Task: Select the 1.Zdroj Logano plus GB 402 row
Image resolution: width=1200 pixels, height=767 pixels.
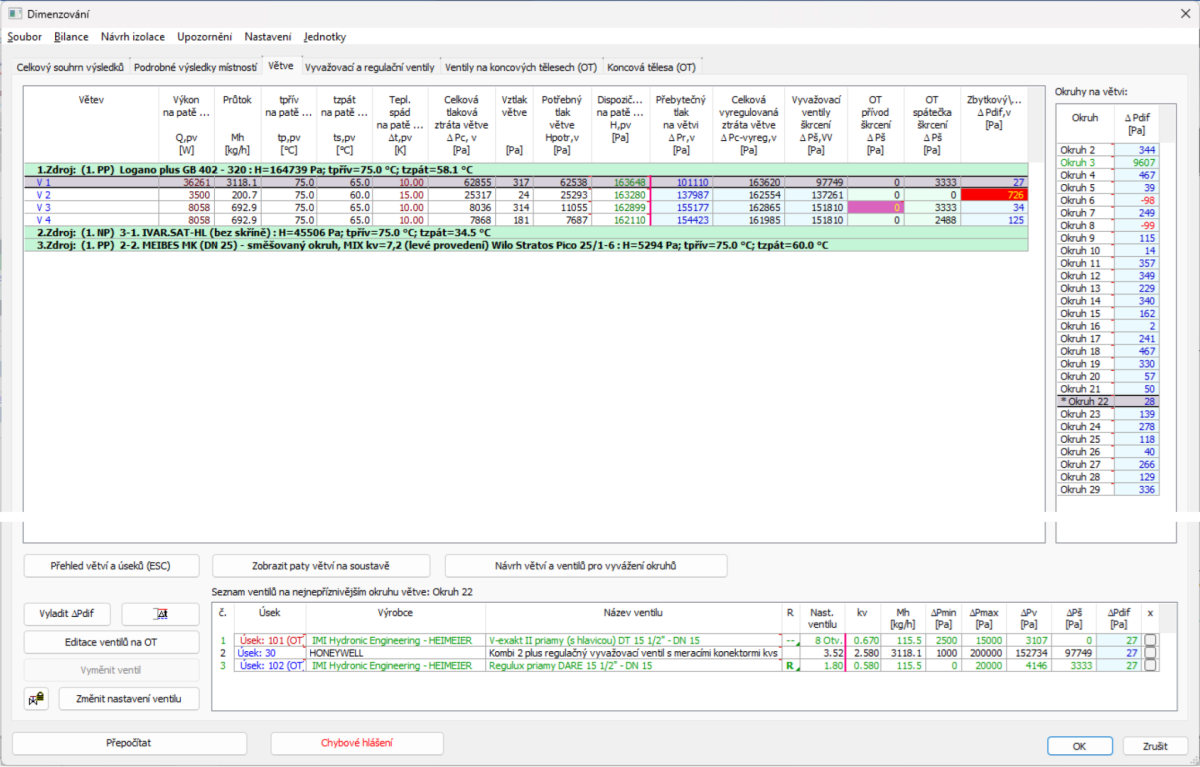Action: [x=525, y=170]
